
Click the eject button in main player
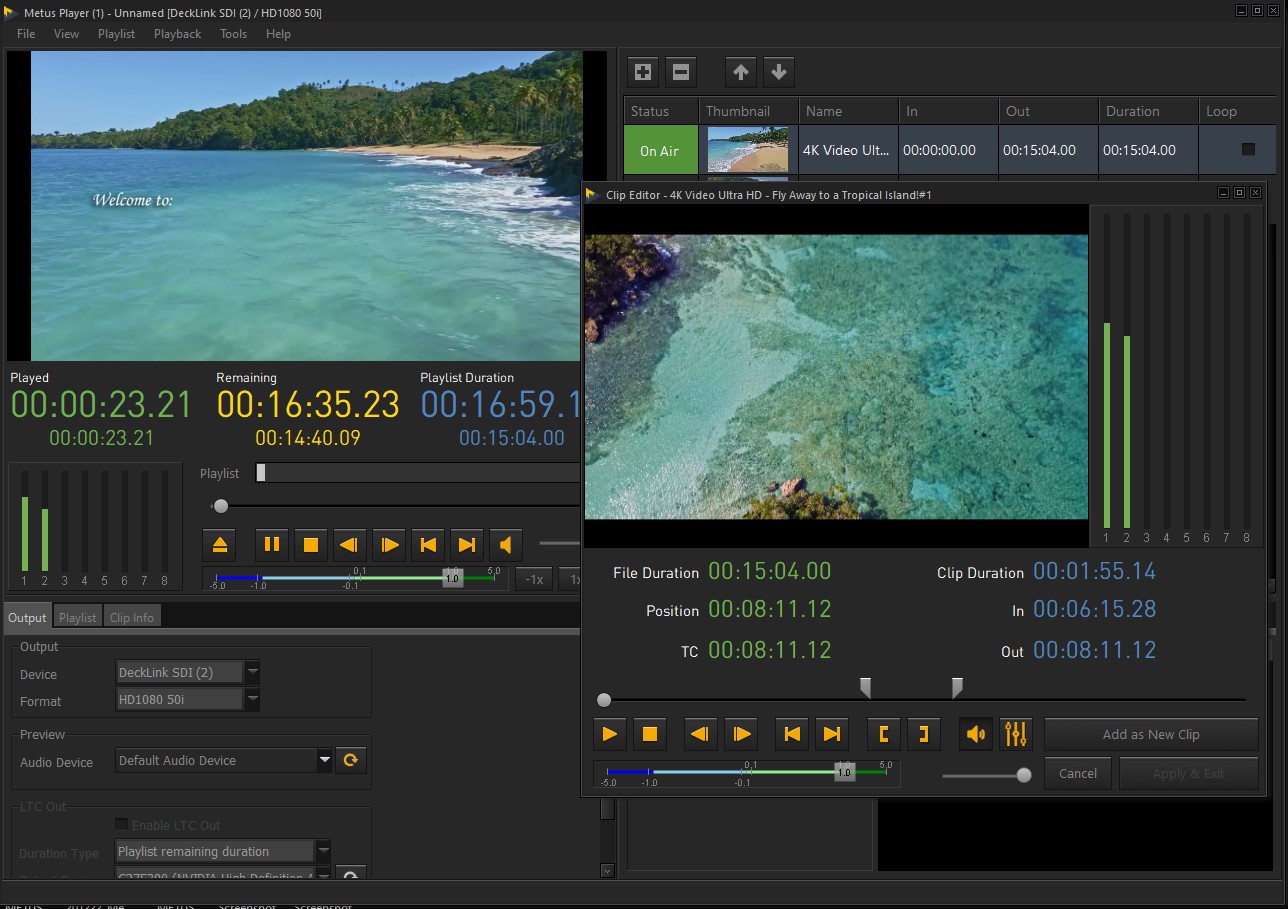(x=220, y=545)
